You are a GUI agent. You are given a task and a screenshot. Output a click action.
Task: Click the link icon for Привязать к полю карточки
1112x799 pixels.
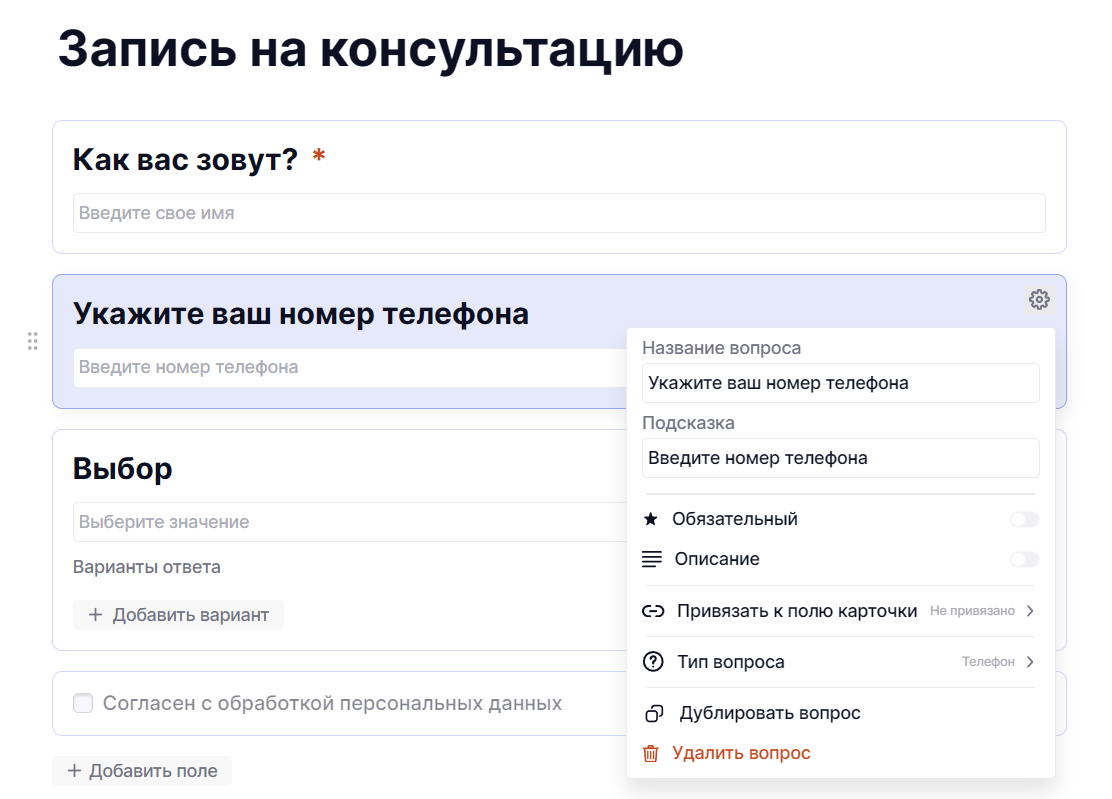point(653,611)
